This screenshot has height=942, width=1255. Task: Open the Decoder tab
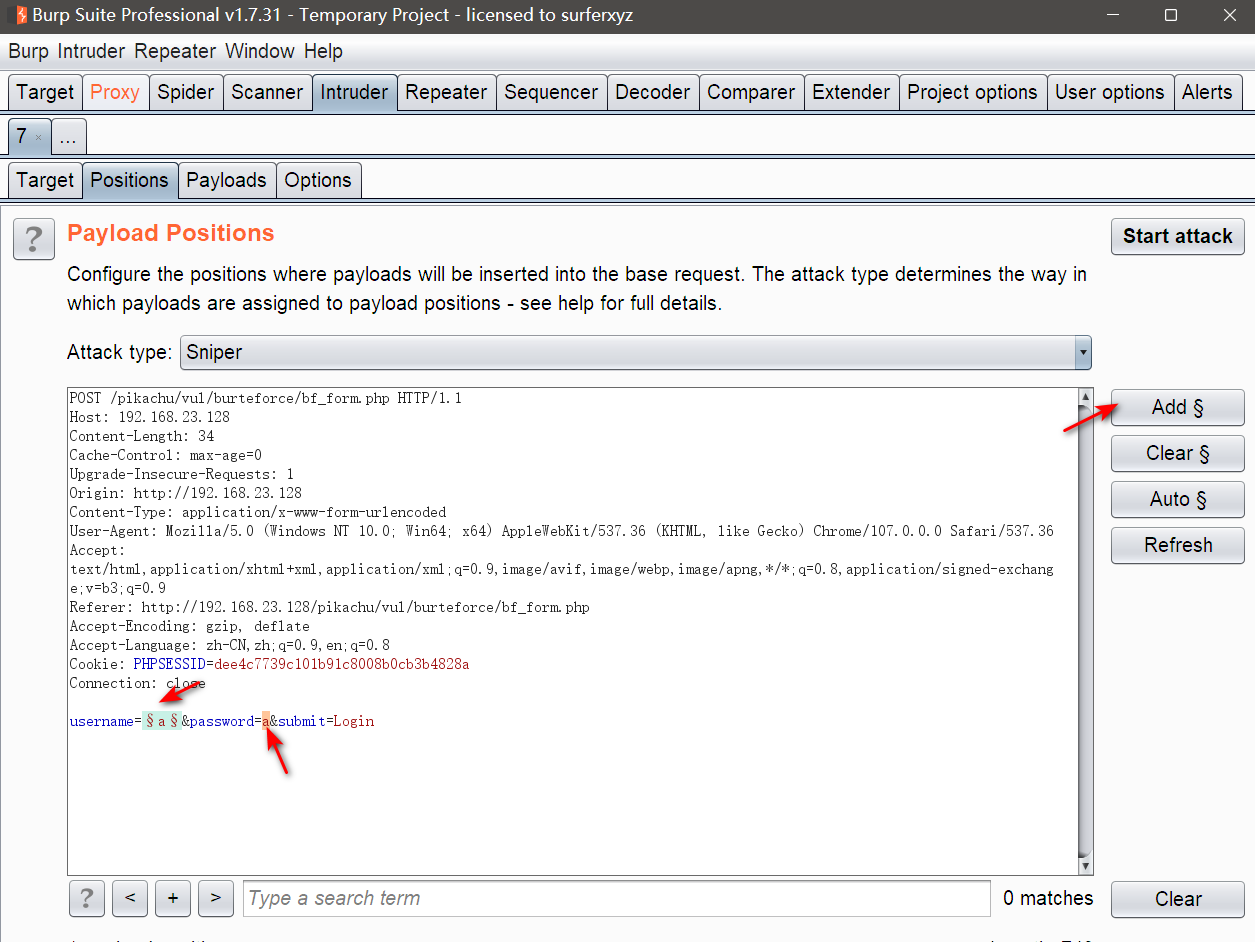(x=652, y=92)
